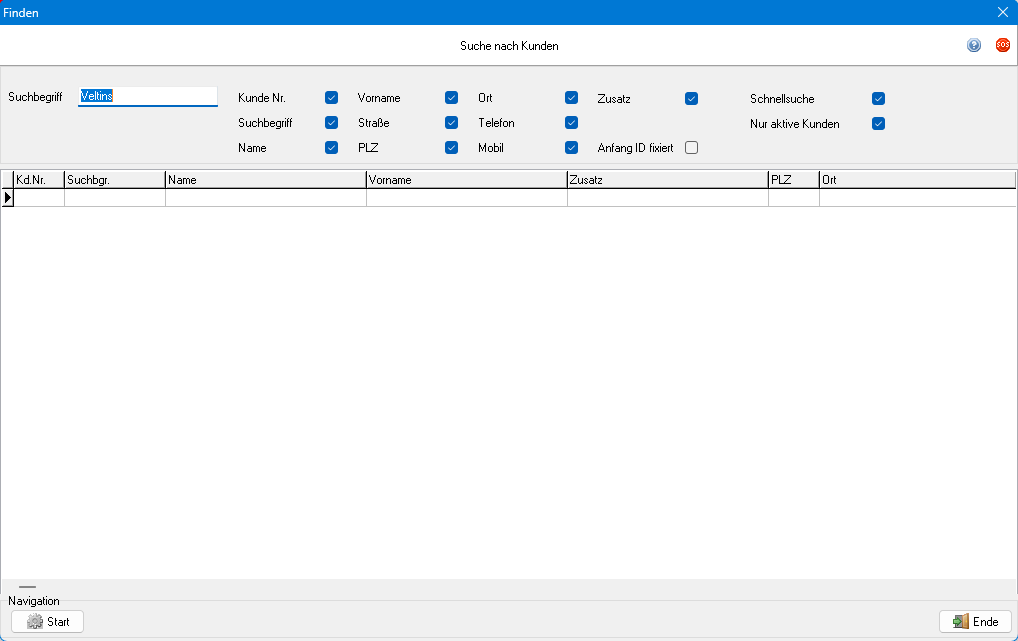
Task: Uncheck the Kunde Nr. checkbox
Action: pyautogui.click(x=331, y=98)
